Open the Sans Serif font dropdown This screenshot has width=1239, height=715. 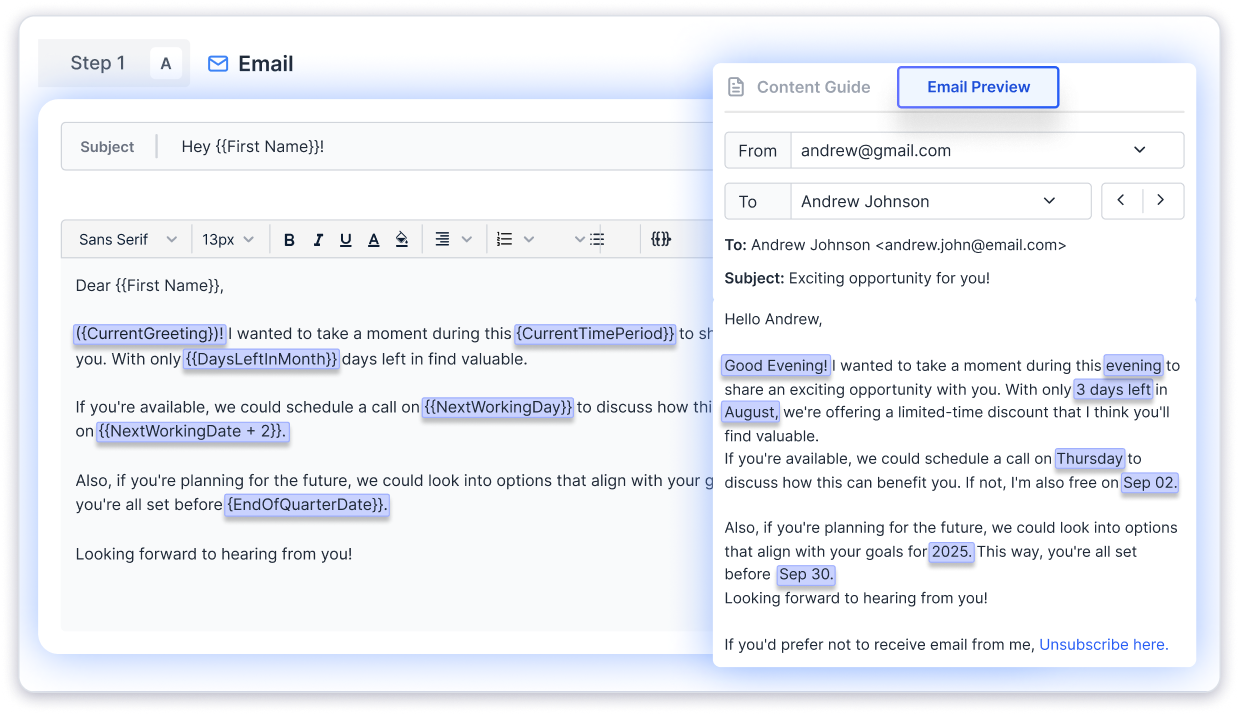tap(127, 240)
